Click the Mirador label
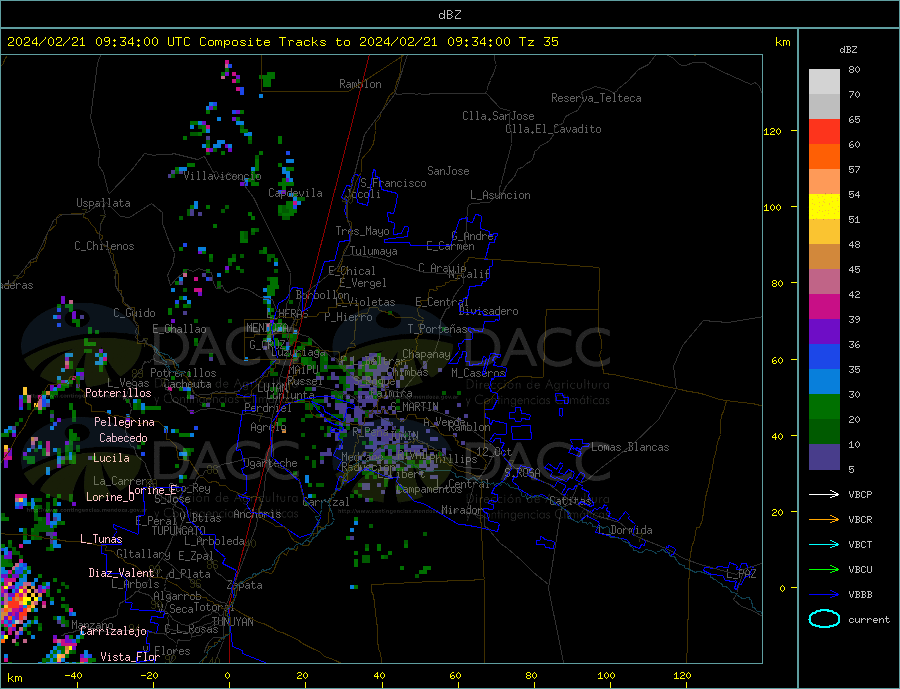The width and height of the screenshot is (900, 689). pos(462,510)
